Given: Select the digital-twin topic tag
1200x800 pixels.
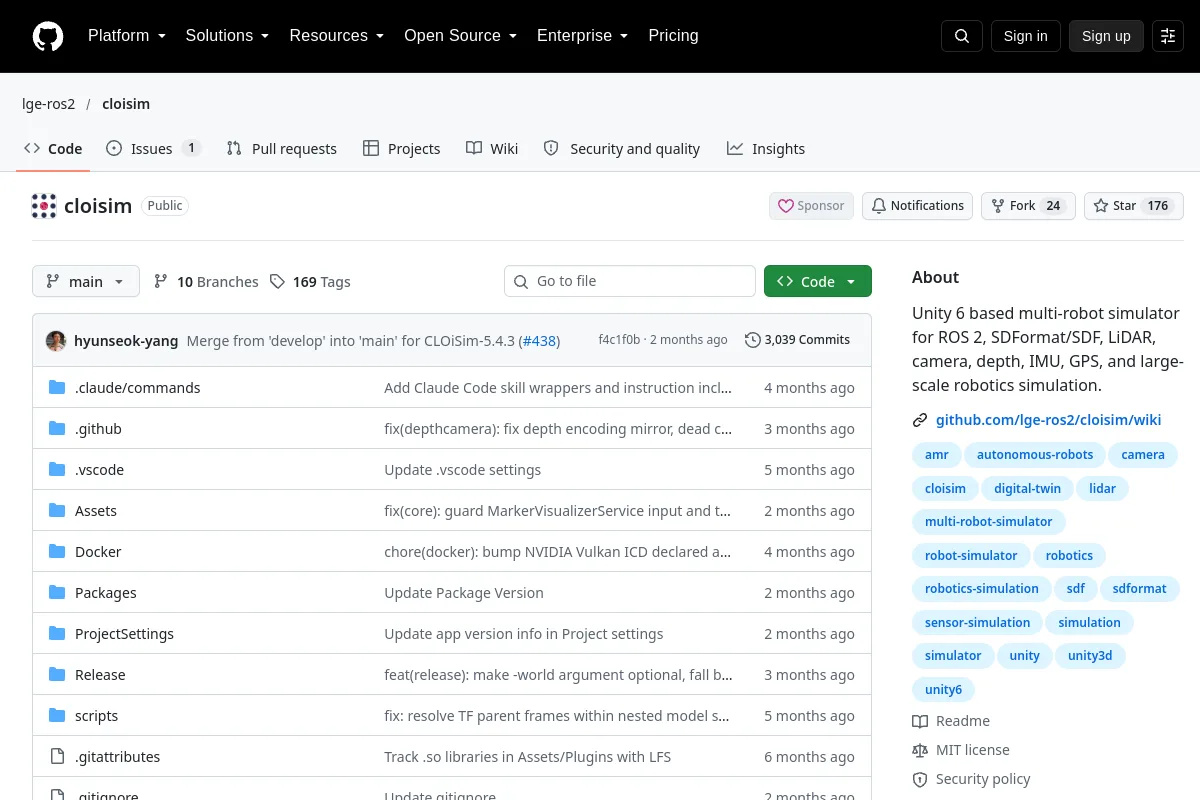Looking at the screenshot, I should (1027, 489).
